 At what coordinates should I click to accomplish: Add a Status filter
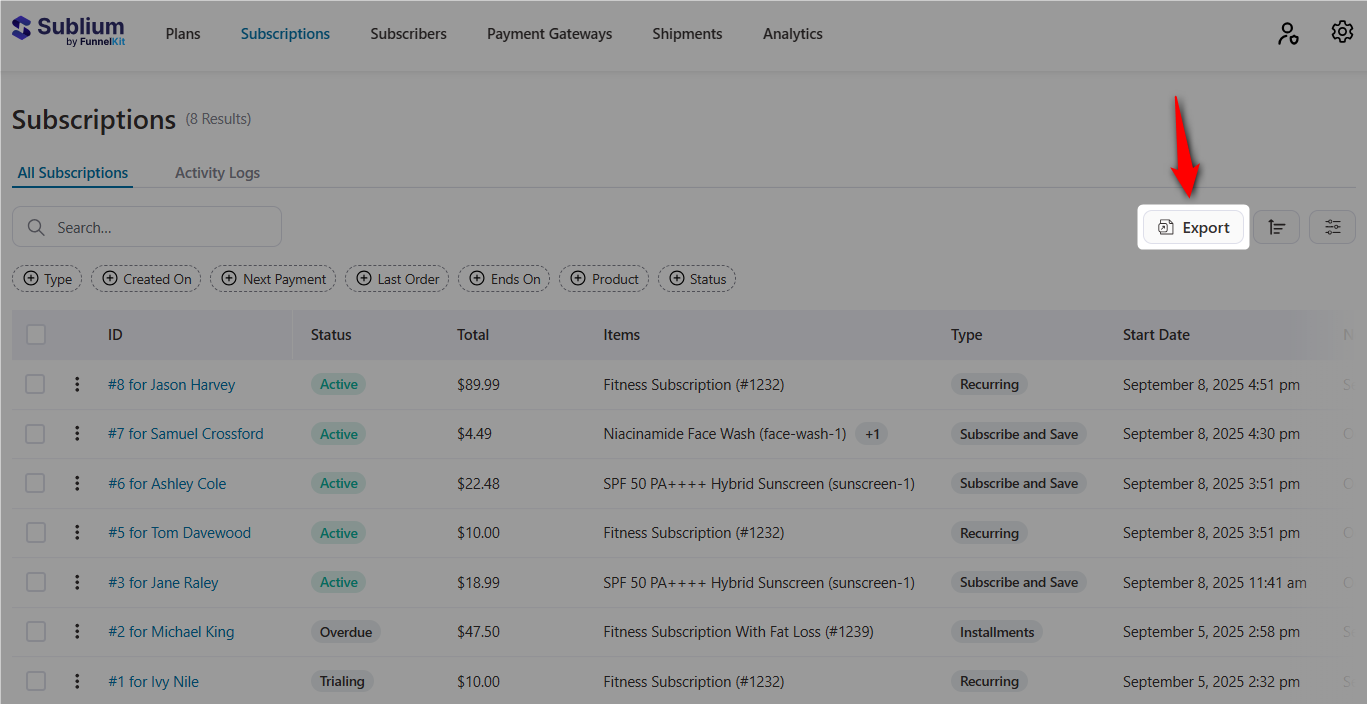pos(697,278)
